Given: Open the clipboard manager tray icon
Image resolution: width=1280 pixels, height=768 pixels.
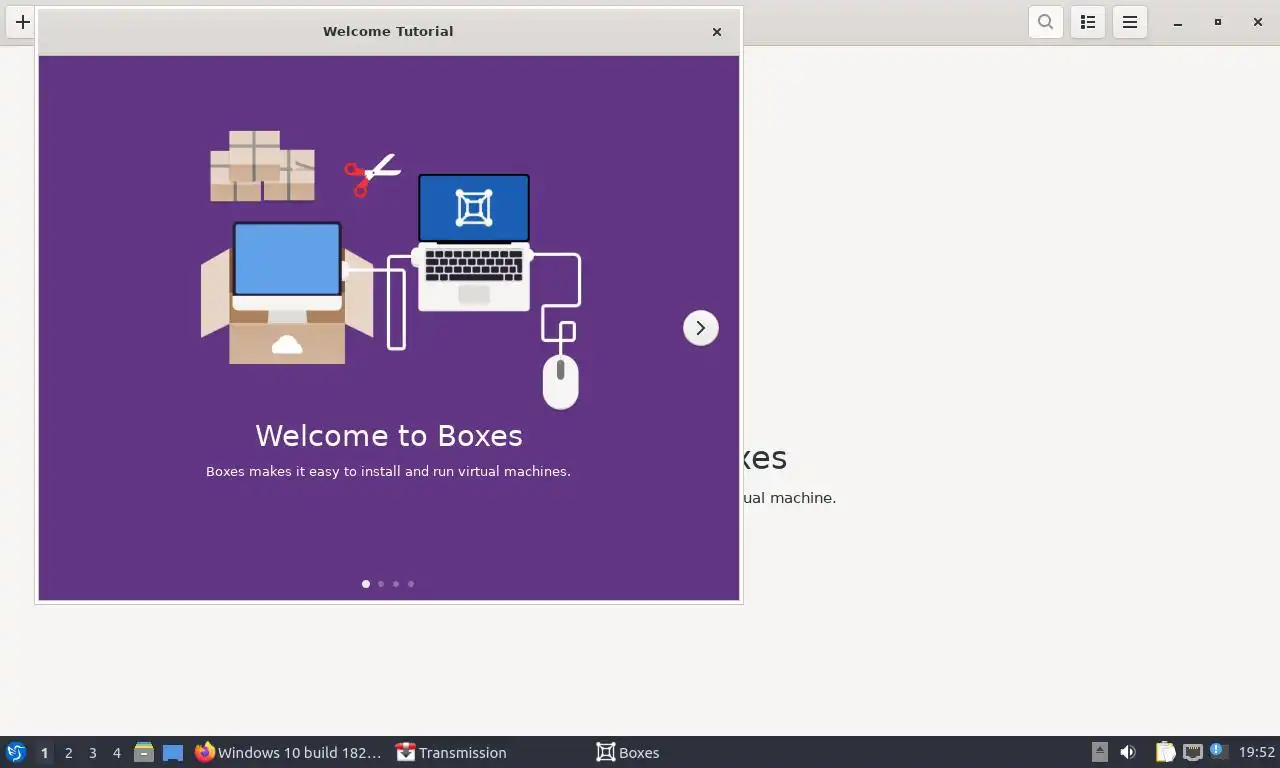Looking at the screenshot, I should pyautogui.click(x=1166, y=752).
